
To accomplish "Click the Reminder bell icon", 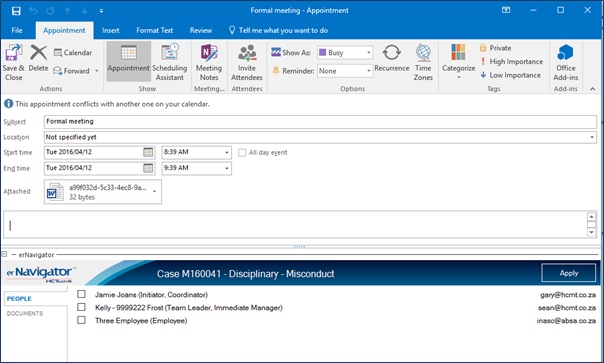I will 276,71.
